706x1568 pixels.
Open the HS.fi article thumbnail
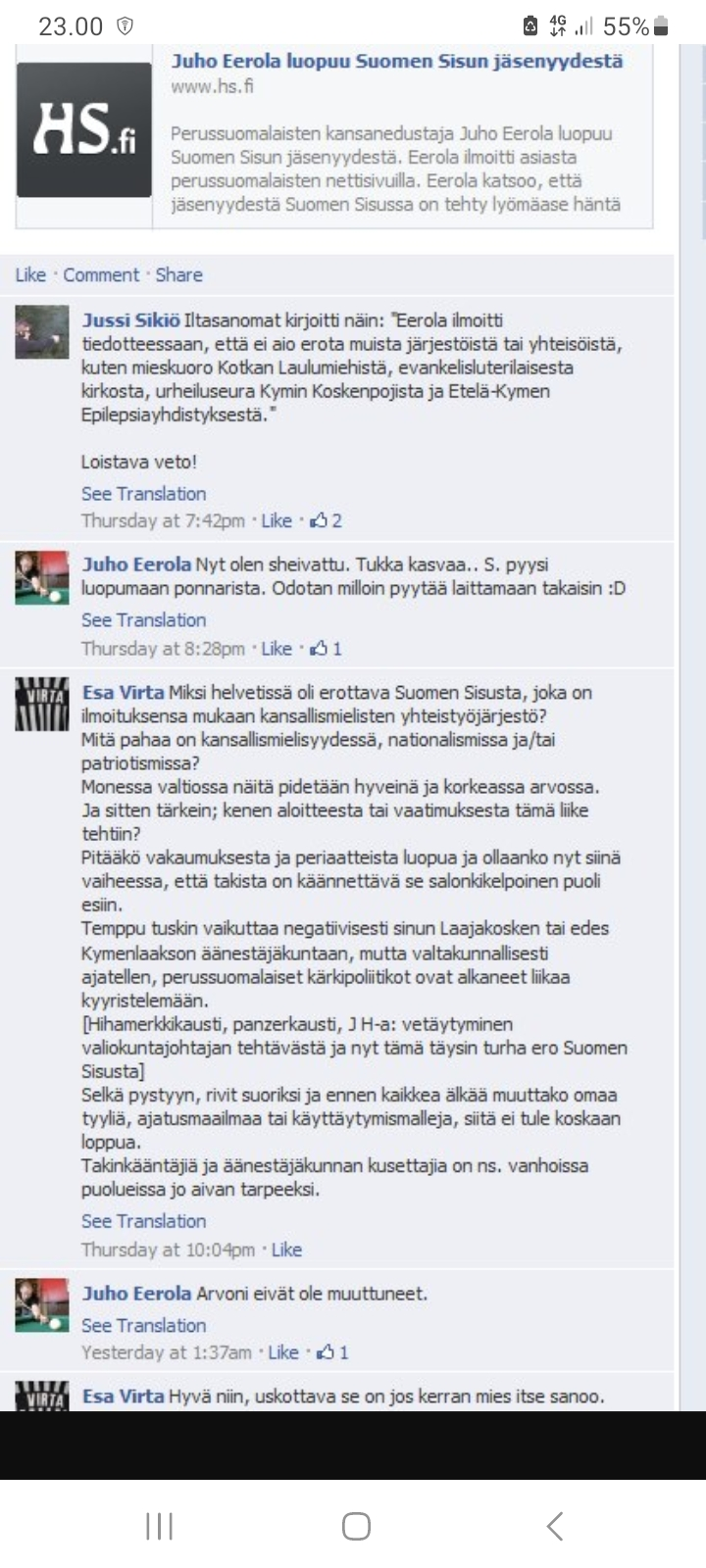click(x=84, y=129)
